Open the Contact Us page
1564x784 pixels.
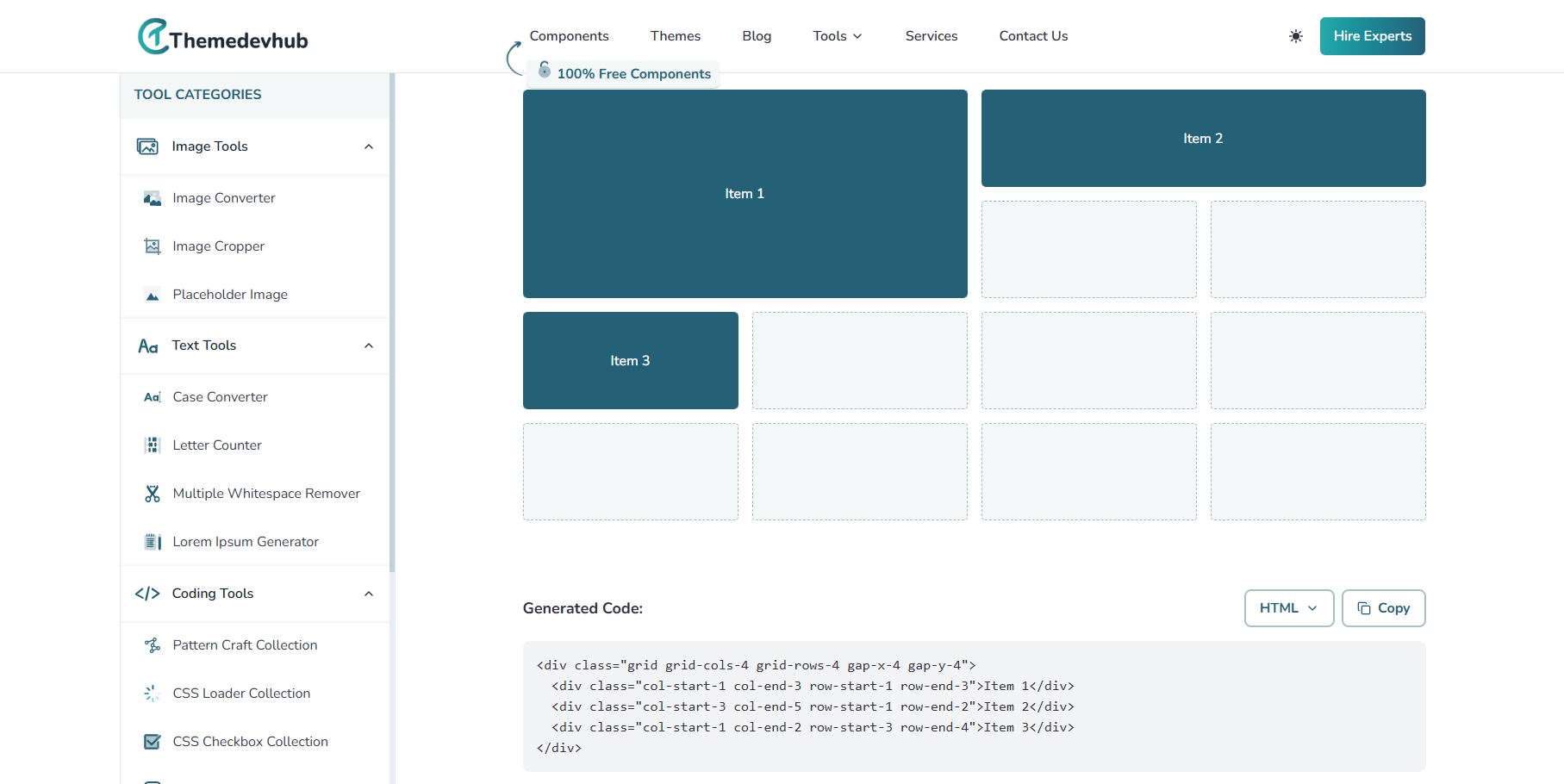coord(1033,36)
